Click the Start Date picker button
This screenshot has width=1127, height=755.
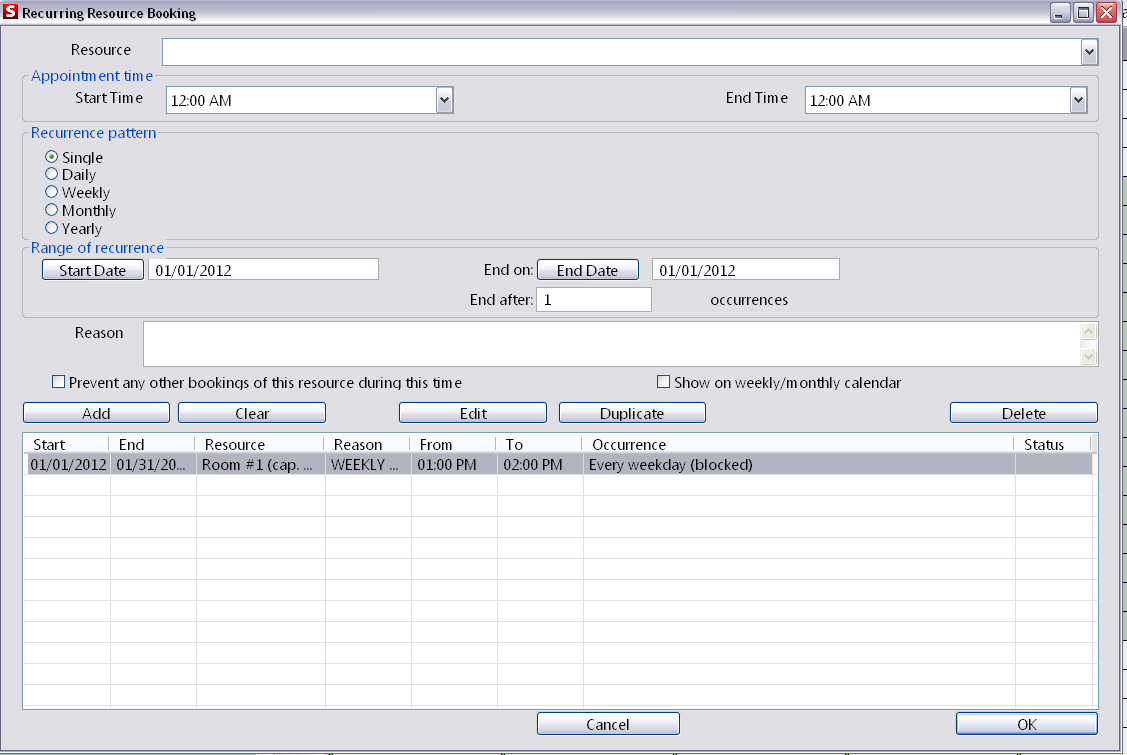pos(92,269)
